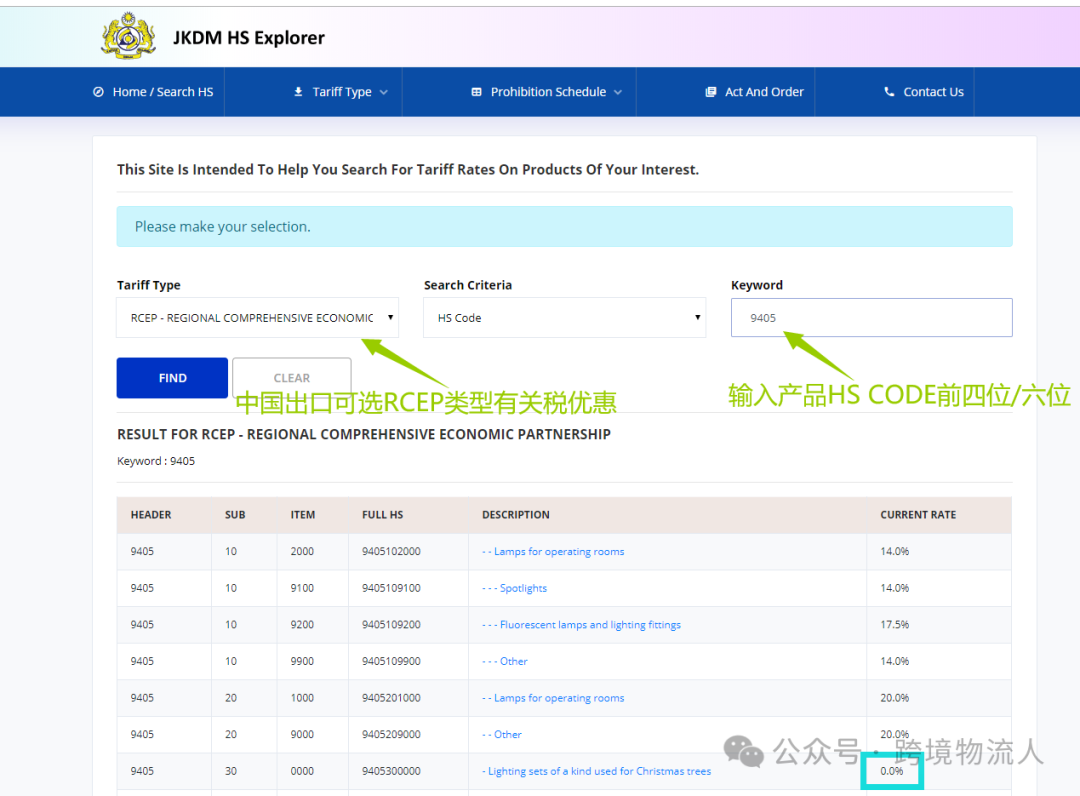This screenshot has width=1080, height=796.
Task: Click the compass icon beside Home / Search HS
Action: click(98, 92)
